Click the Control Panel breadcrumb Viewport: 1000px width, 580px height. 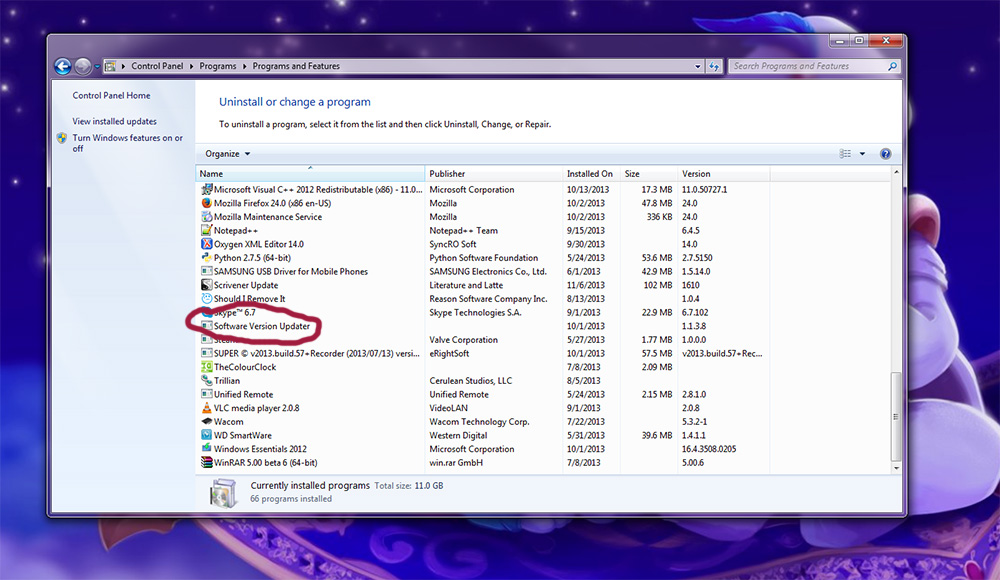(157, 66)
